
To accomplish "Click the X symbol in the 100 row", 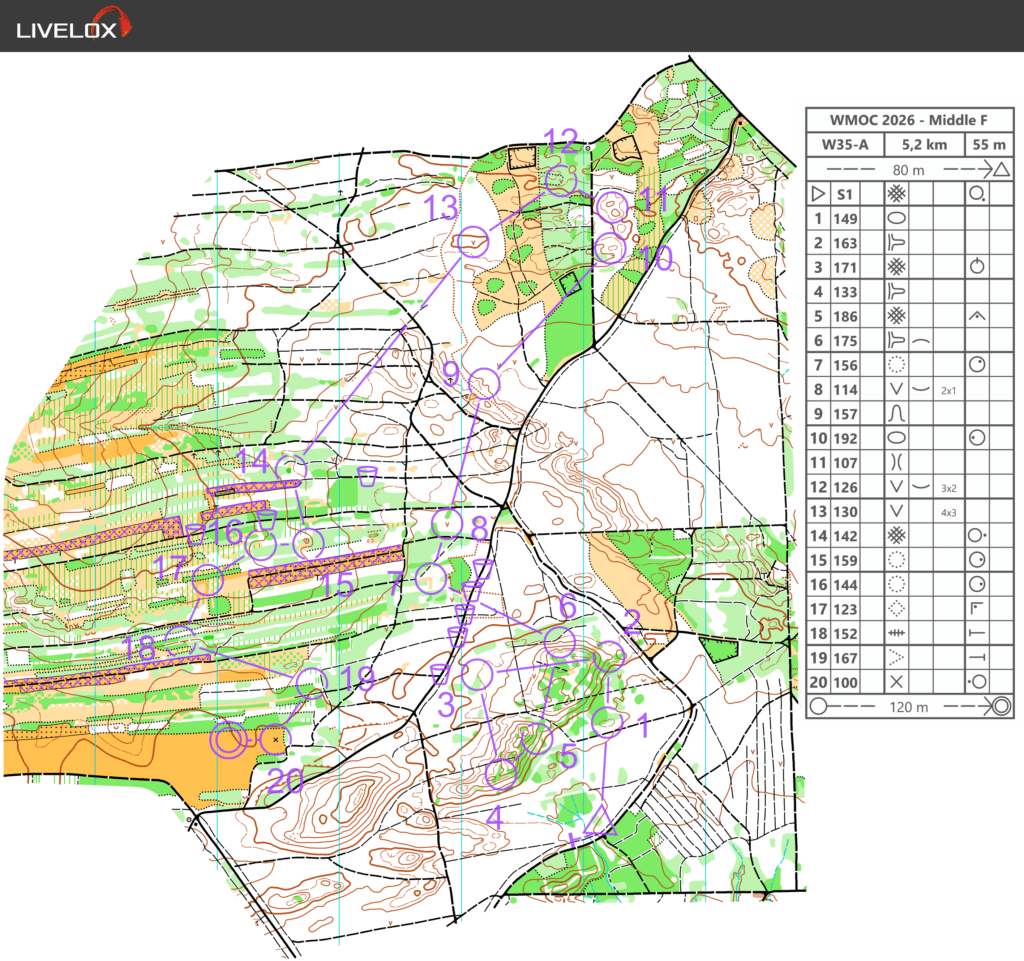I will tap(897, 682).
